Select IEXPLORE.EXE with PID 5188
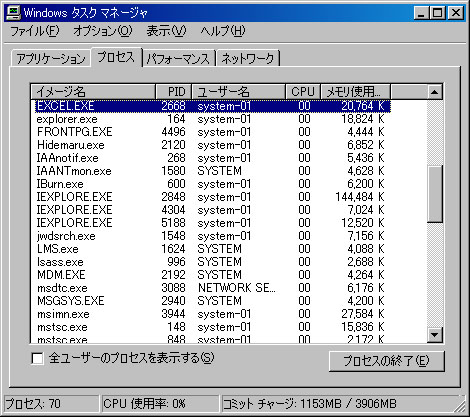Viewport: 470px width, 417px height. click(213, 223)
